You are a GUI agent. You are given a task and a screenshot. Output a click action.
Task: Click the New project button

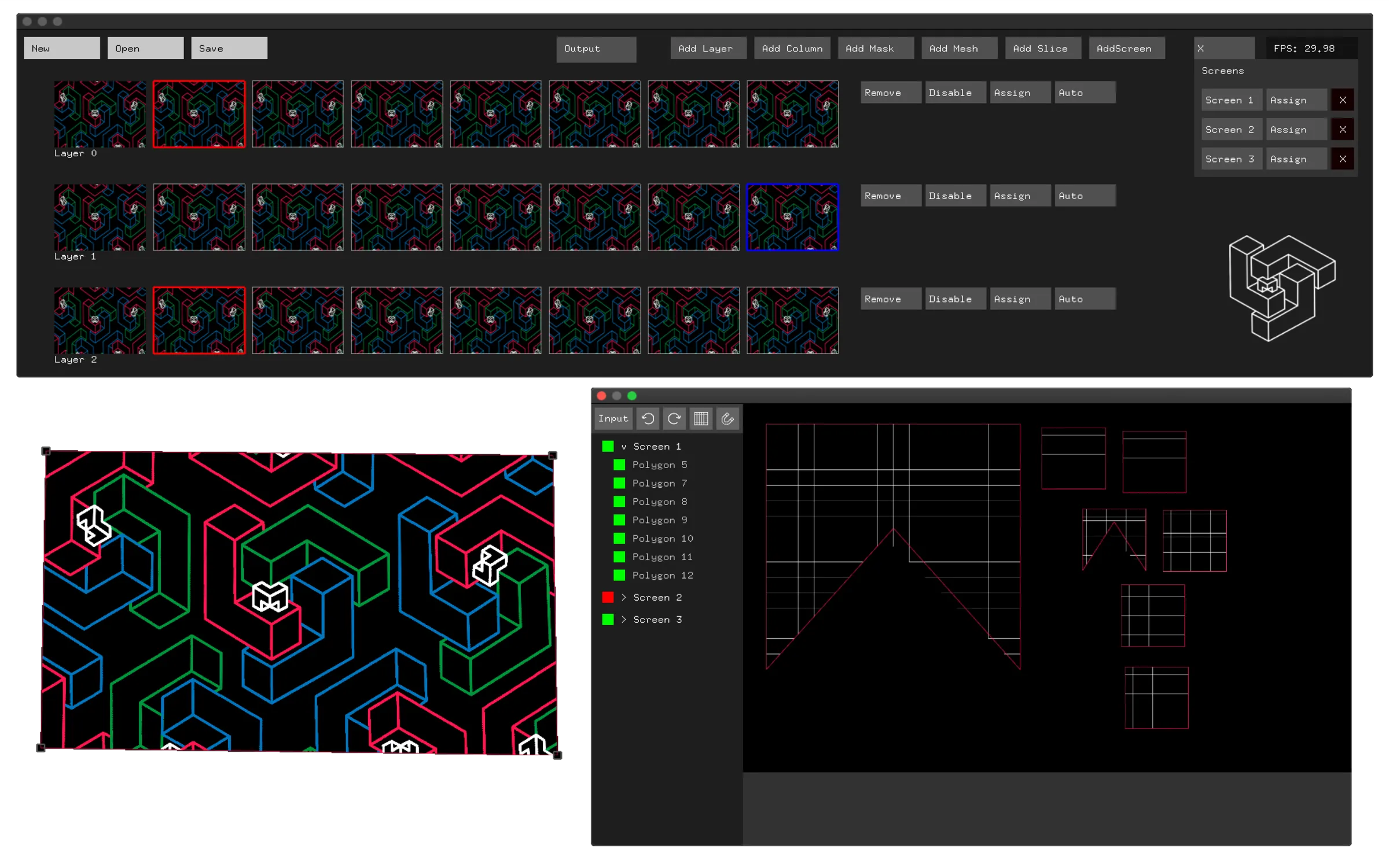(62, 48)
